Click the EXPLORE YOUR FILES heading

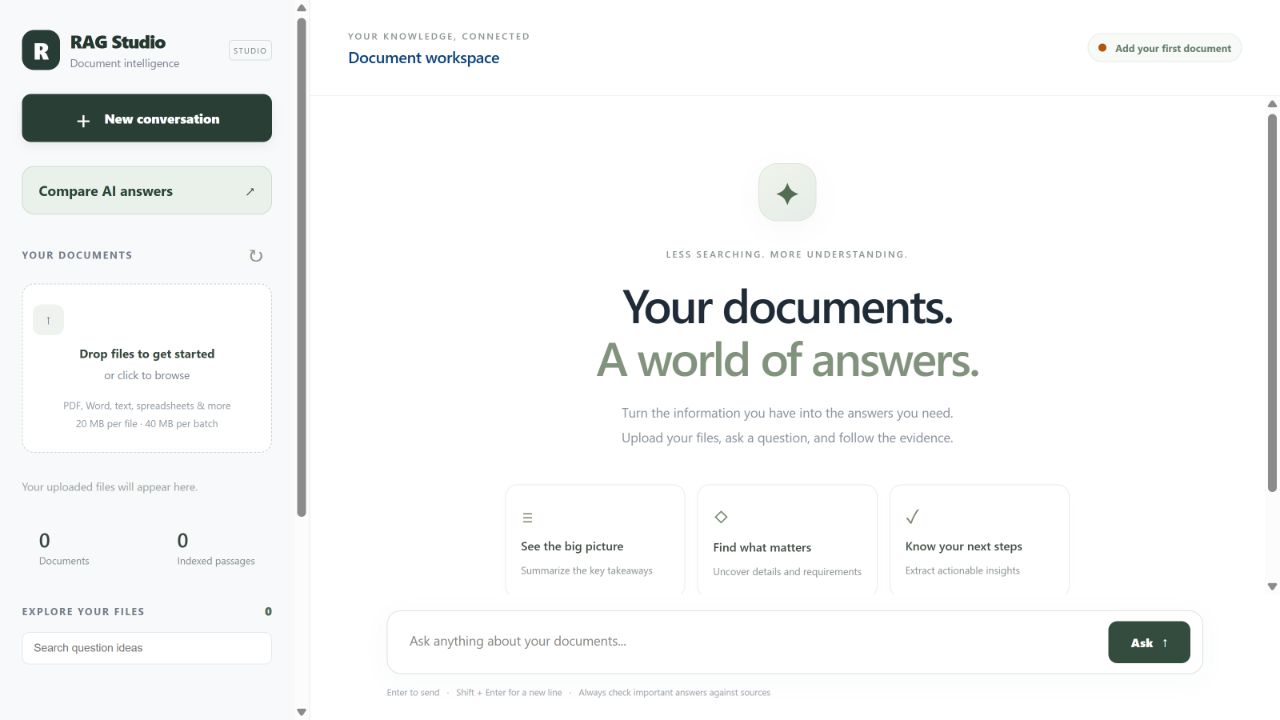(83, 611)
